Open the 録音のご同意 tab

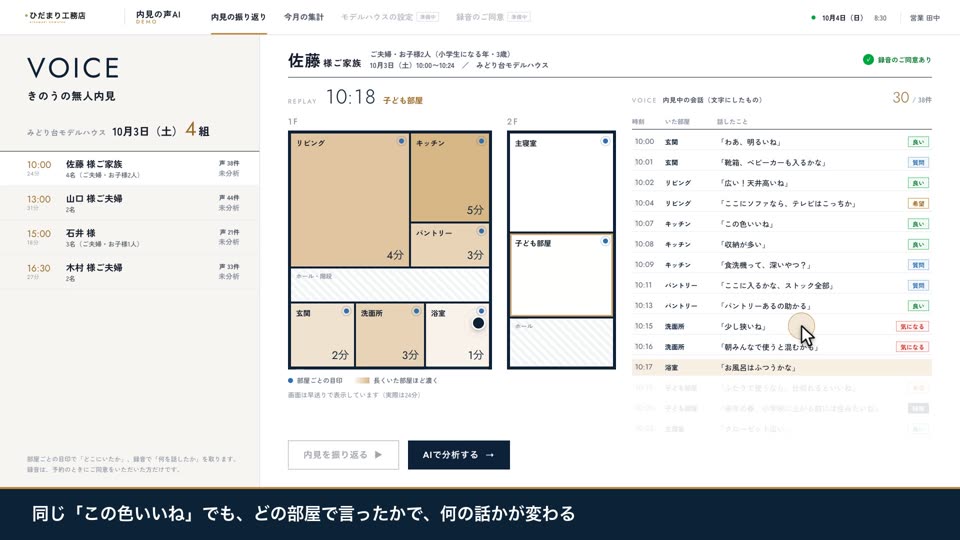[493, 17]
